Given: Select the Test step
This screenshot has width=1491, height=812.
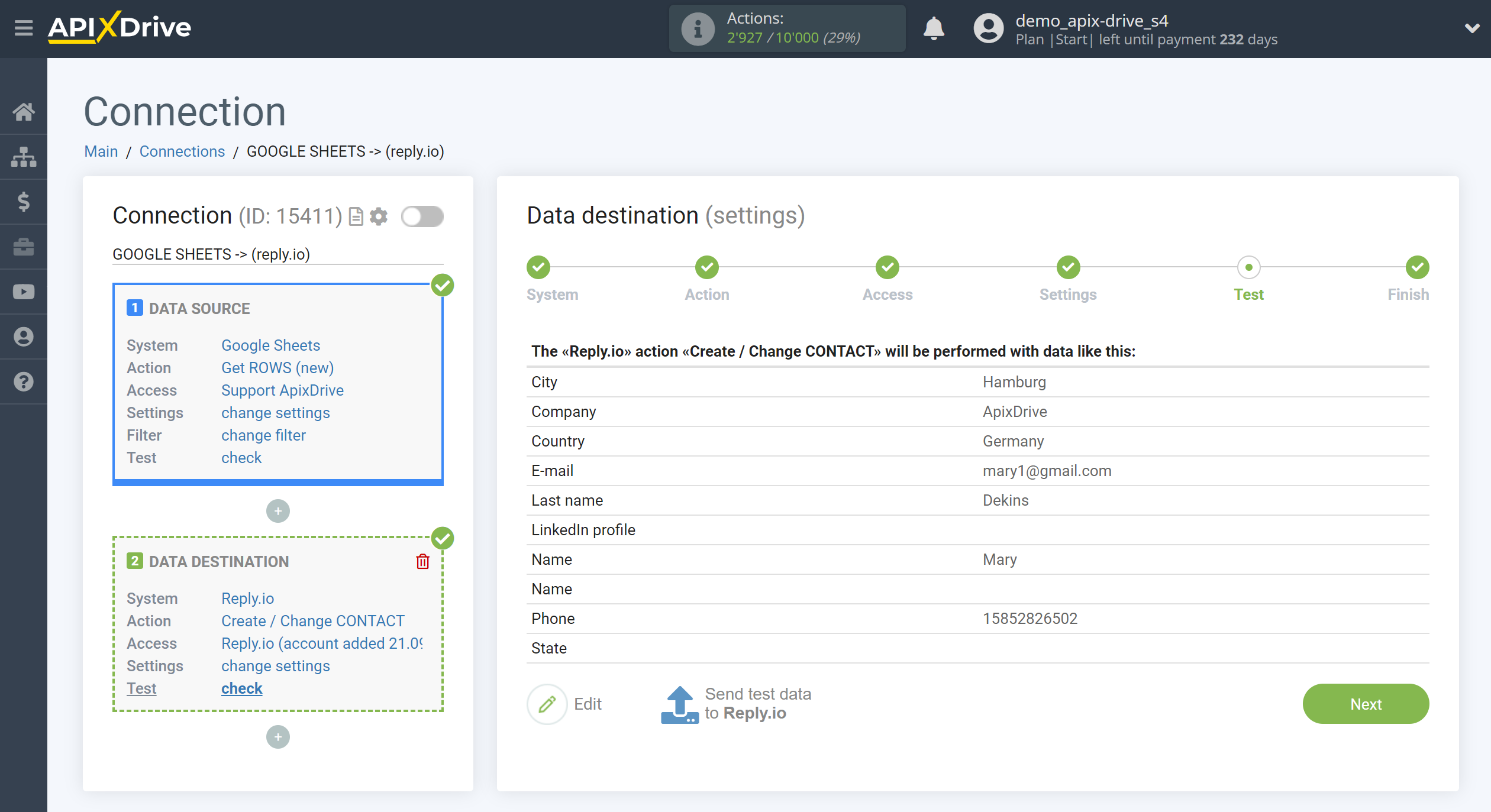Looking at the screenshot, I should (x=1248, y=267).
